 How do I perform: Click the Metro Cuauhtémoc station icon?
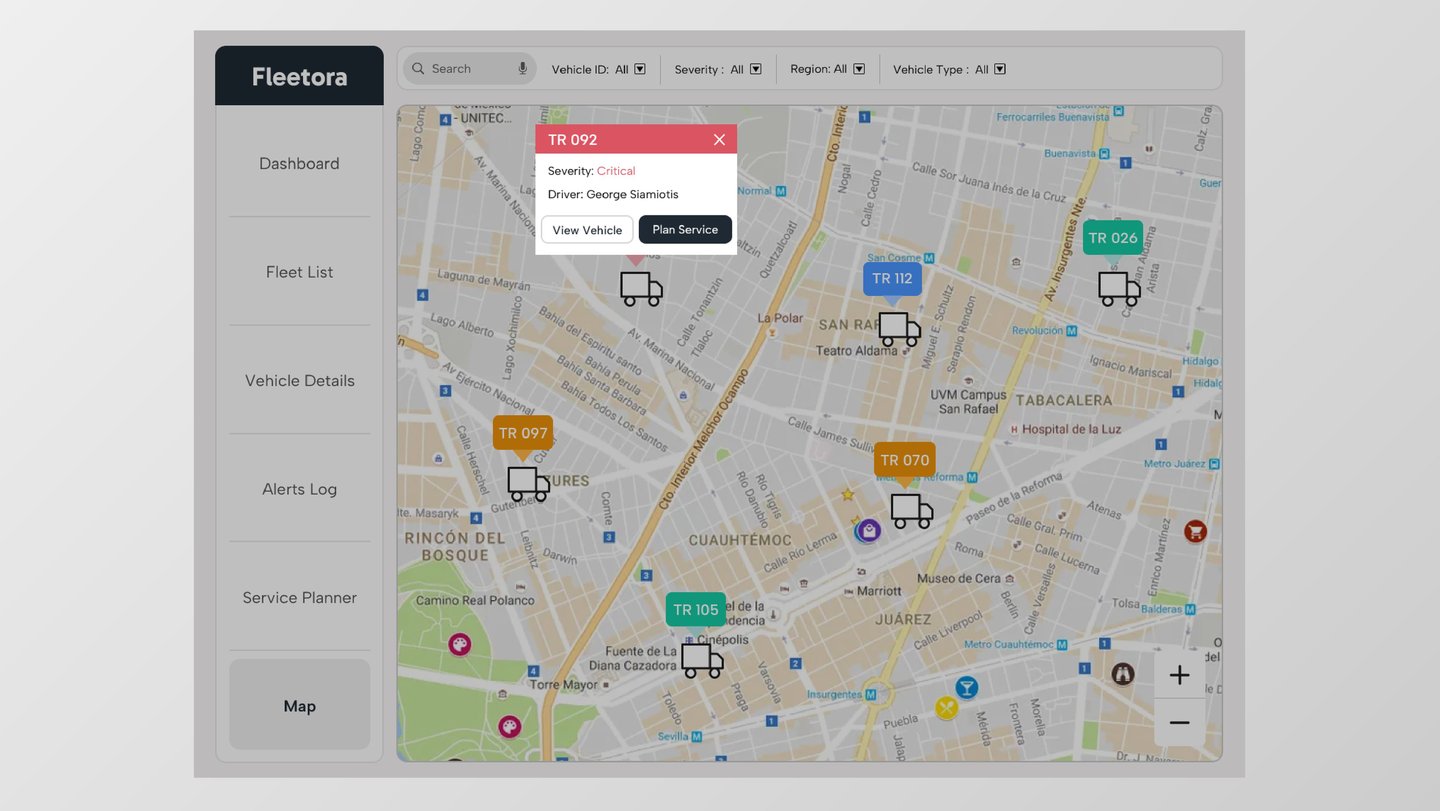pyautogui.click(x=1062, y=645)
